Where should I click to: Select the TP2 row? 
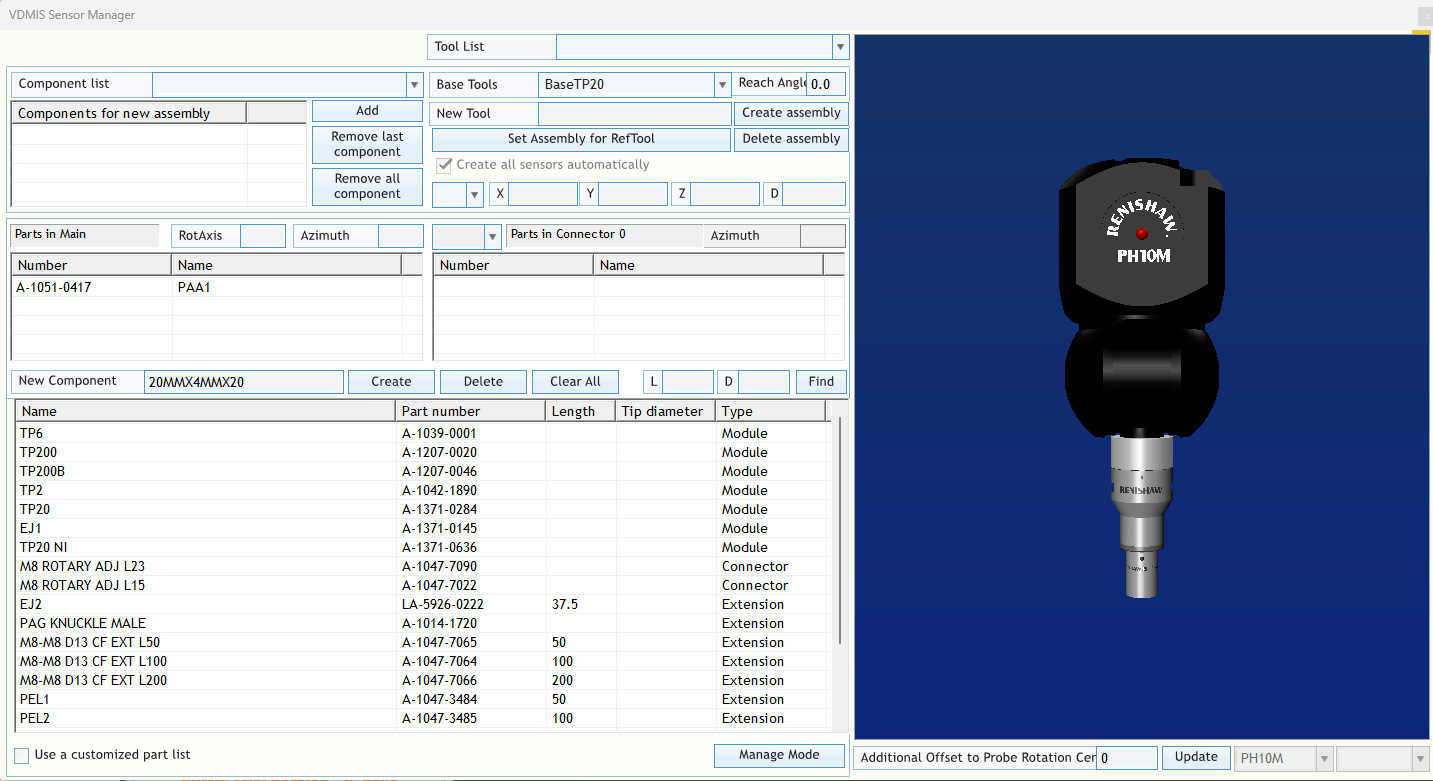423,490
